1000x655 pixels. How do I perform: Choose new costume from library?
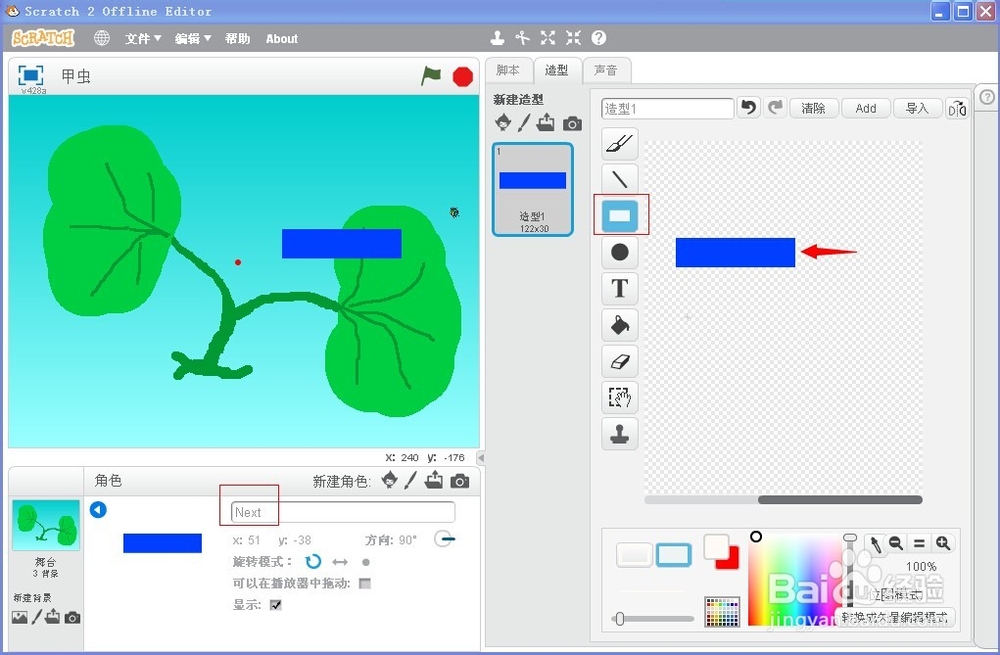[503, 122]
